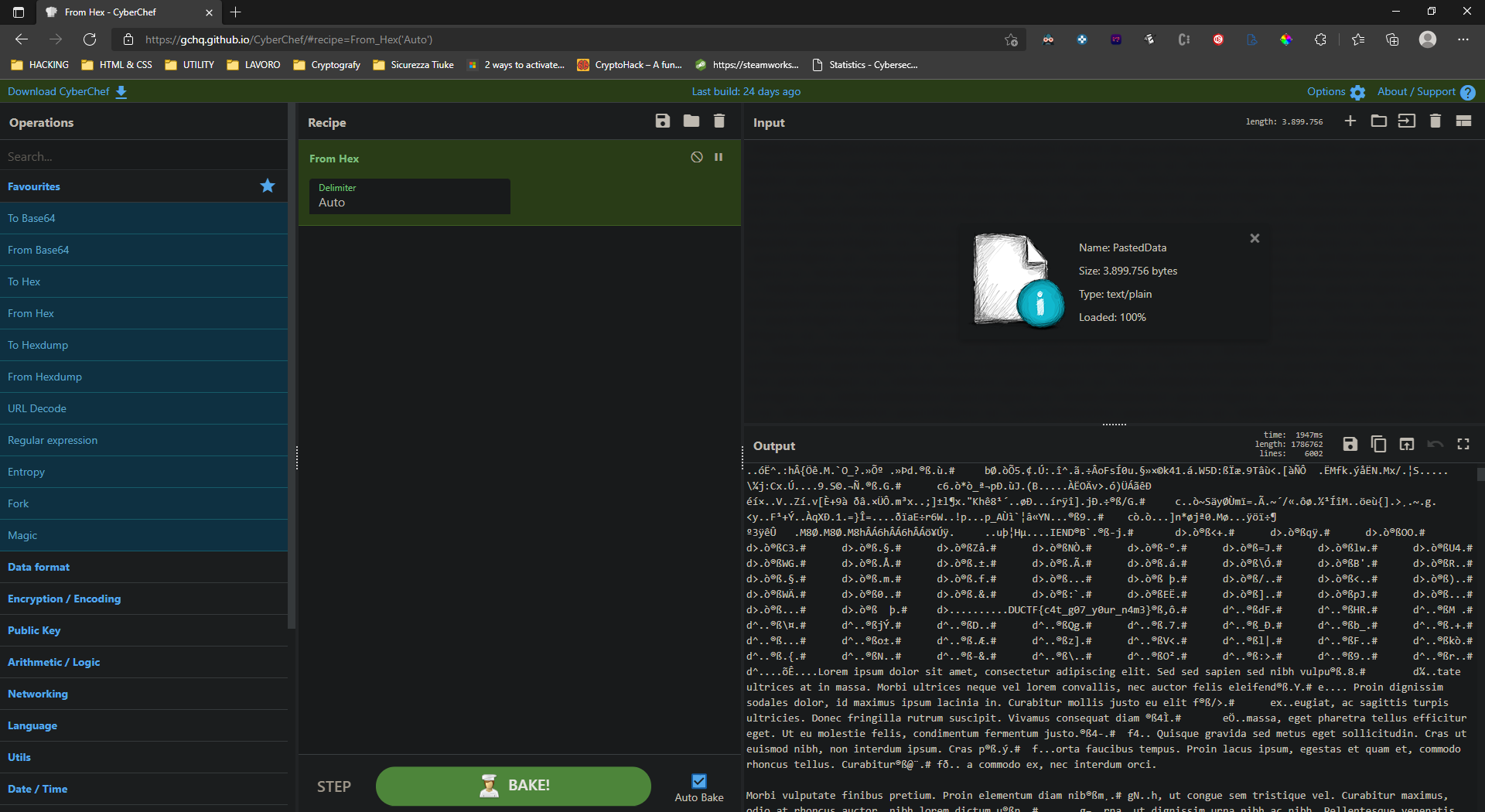Reset the pane layout
The image size is (1485, 812).
pos(1463,121)
